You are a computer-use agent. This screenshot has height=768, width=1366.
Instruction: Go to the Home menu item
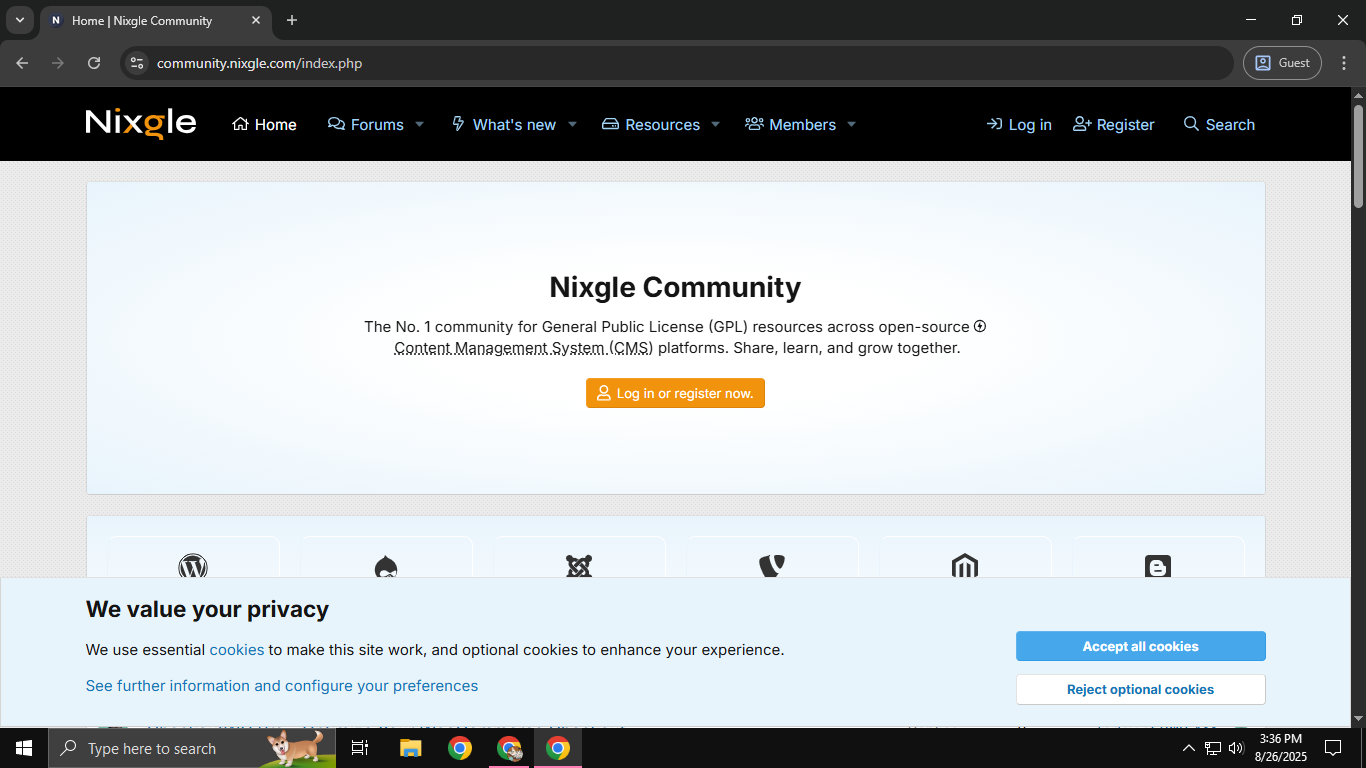[x=264, y=124]
